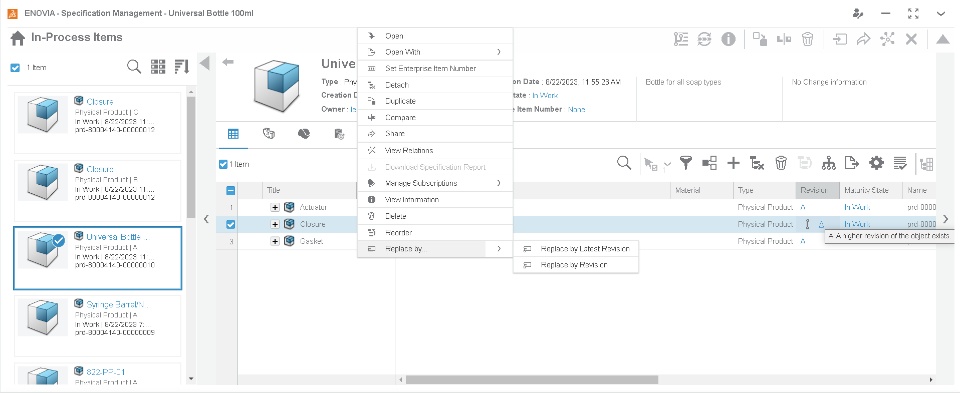This screenshot has height=393, width=960.
Task: Click the left chevron beside the table
Action: click(206, 219)
